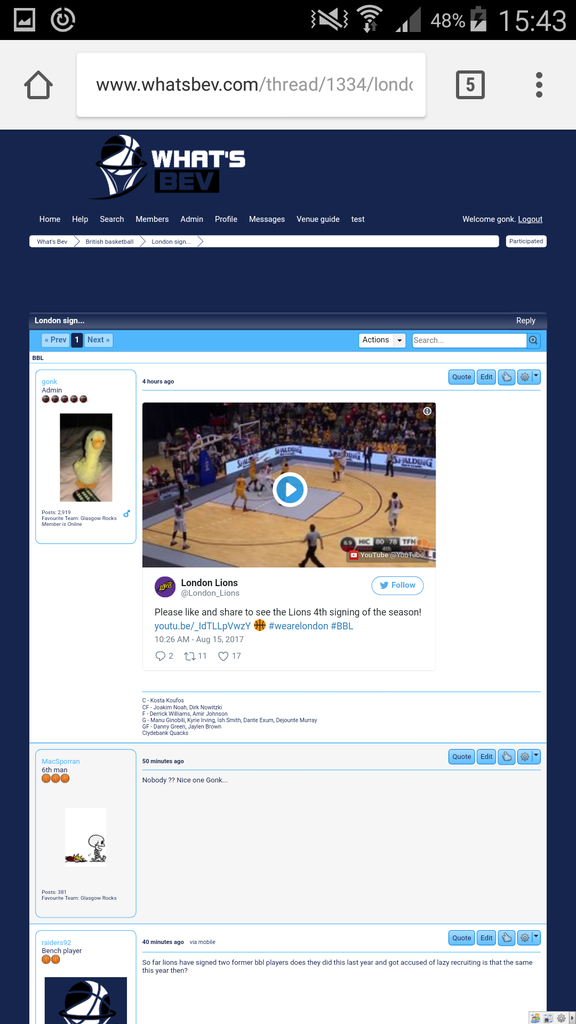Open the Venue guide menu item
Viewport: 576px width, 1024px height.
(x=318, y=219)
